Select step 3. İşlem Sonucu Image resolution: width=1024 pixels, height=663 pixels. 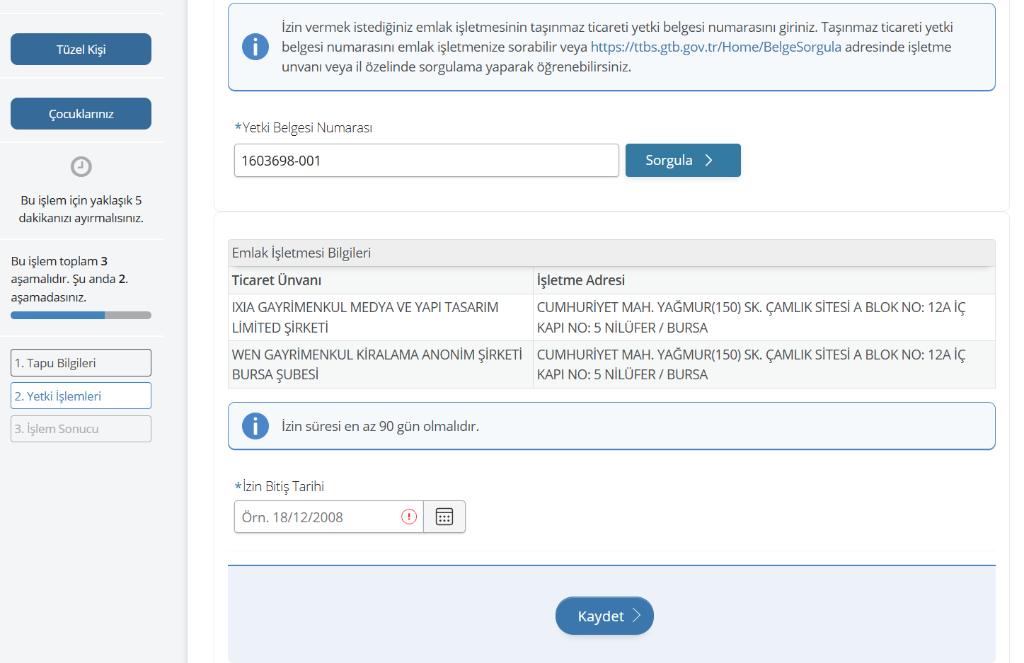(x=81, y=429)
